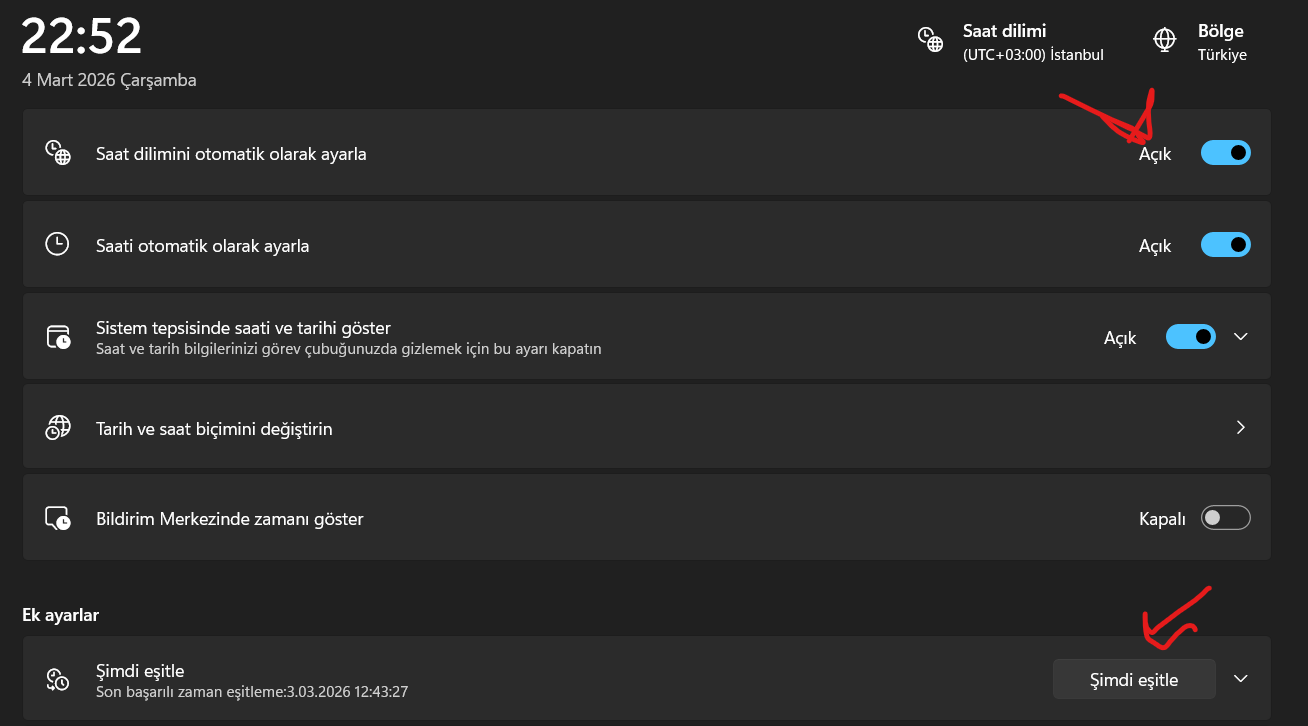Disable Saat dilimini otomatik olarak ayarla toggle
This screenshot has height=726, width=1308.
[1225, 153]
